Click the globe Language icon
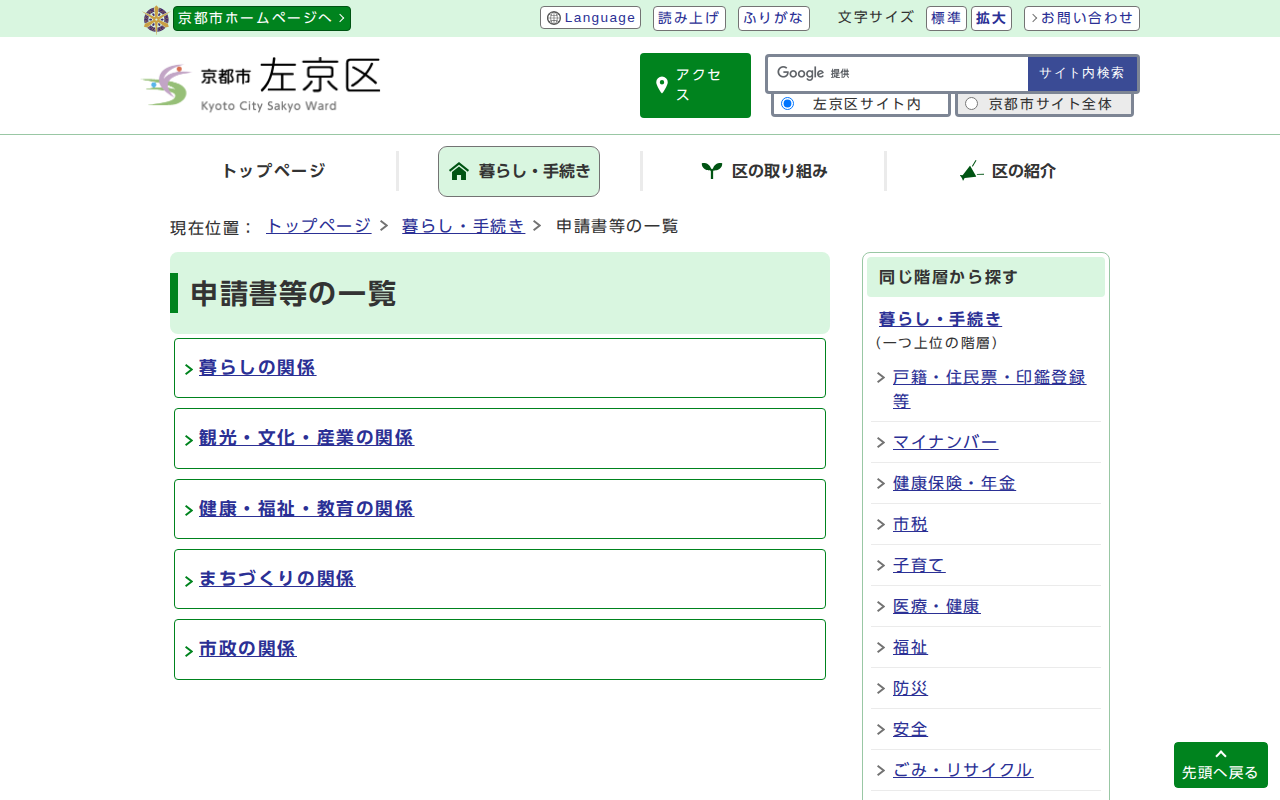 tap(554, 18)
